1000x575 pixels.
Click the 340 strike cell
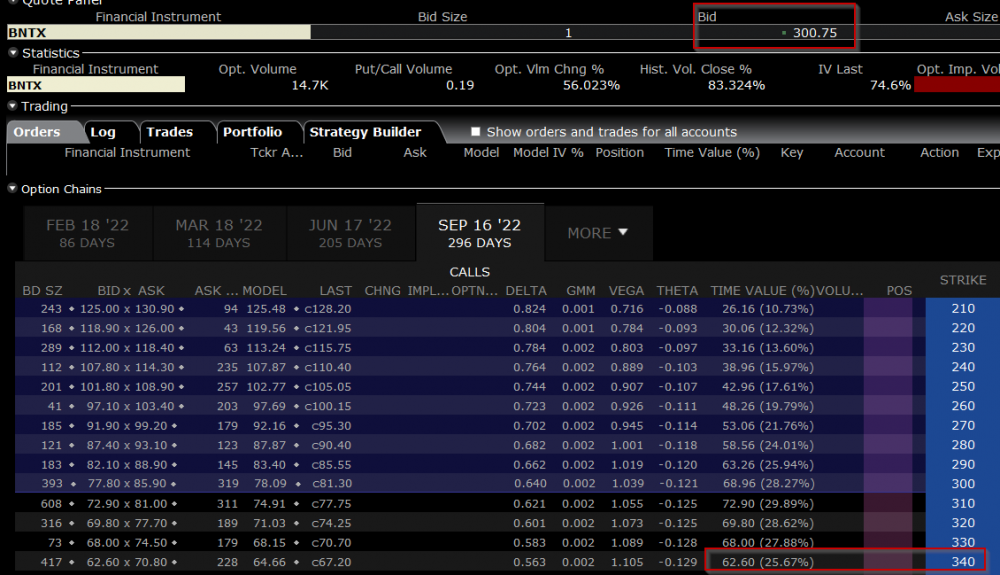click(962, 562)
